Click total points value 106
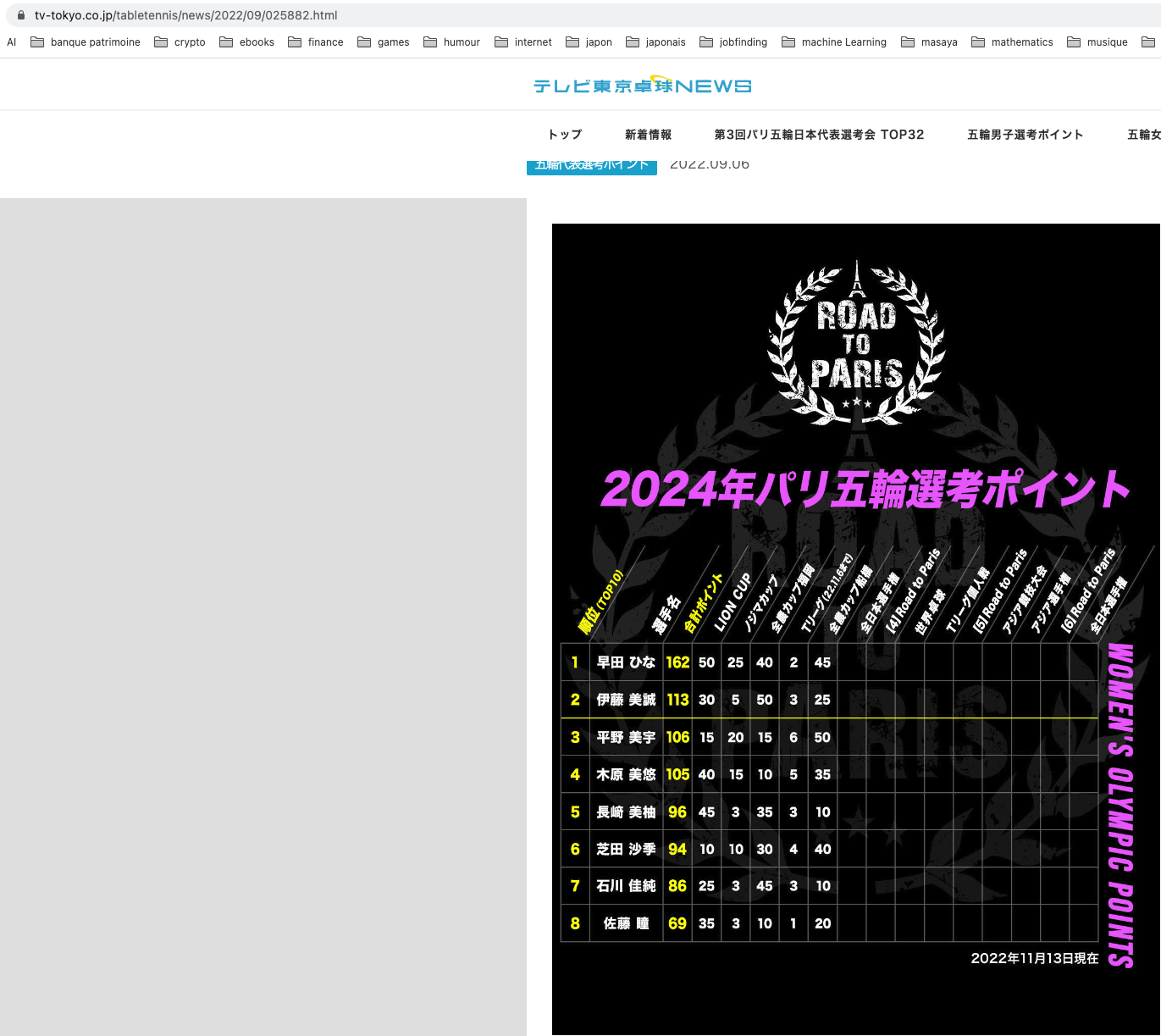The width and height of the screenshot is (1161, 1036). click(677, 737)
